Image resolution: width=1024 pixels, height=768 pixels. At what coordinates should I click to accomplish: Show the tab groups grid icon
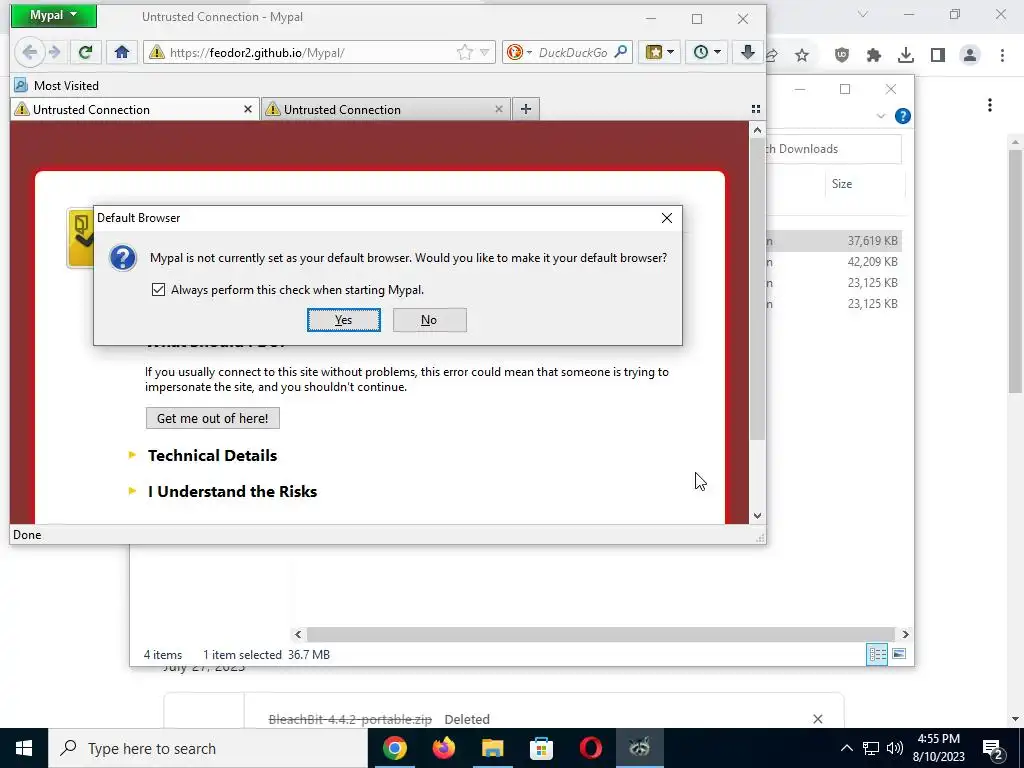(x=756, y=109)
